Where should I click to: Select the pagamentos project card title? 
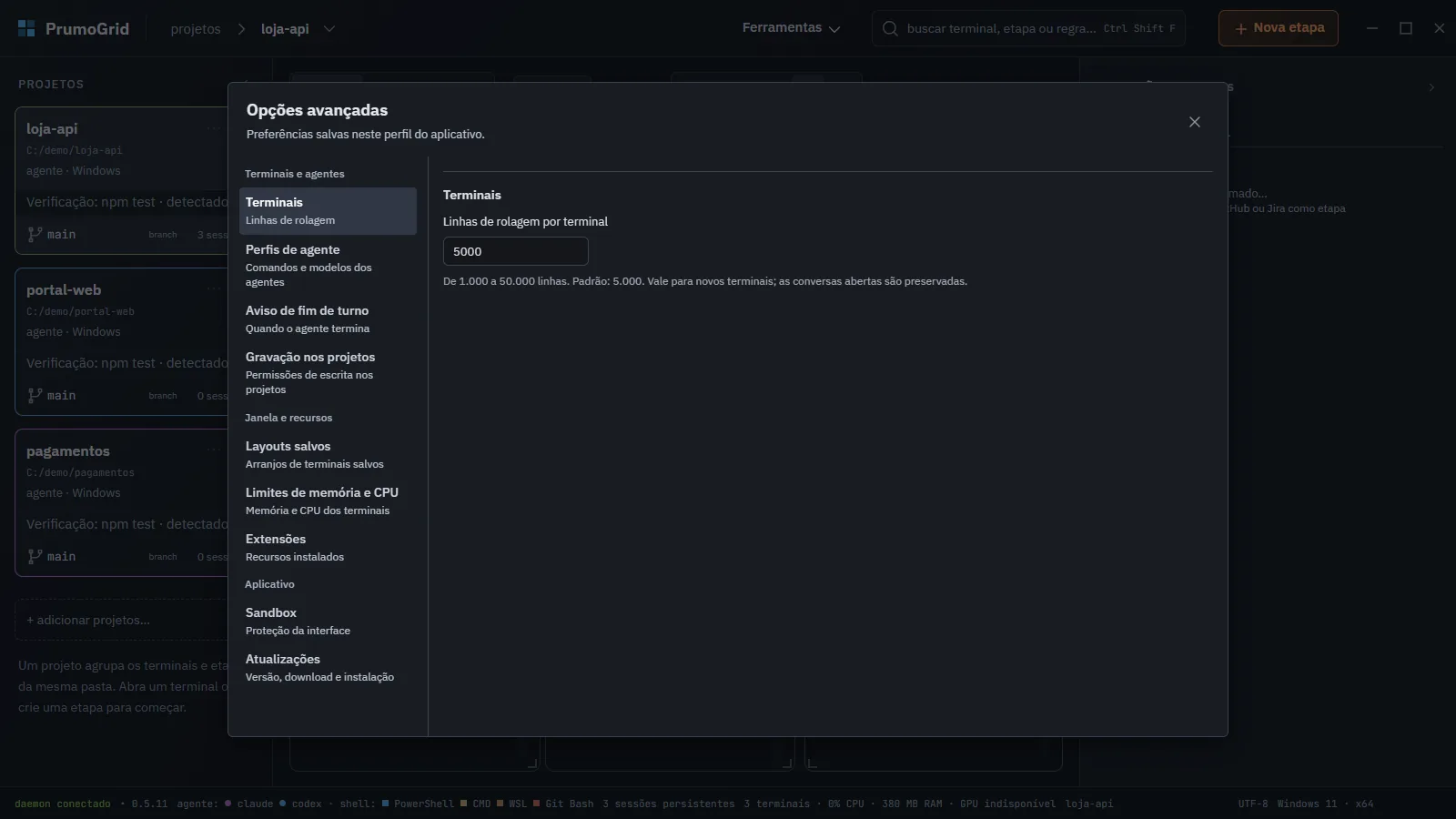(68, 451)
